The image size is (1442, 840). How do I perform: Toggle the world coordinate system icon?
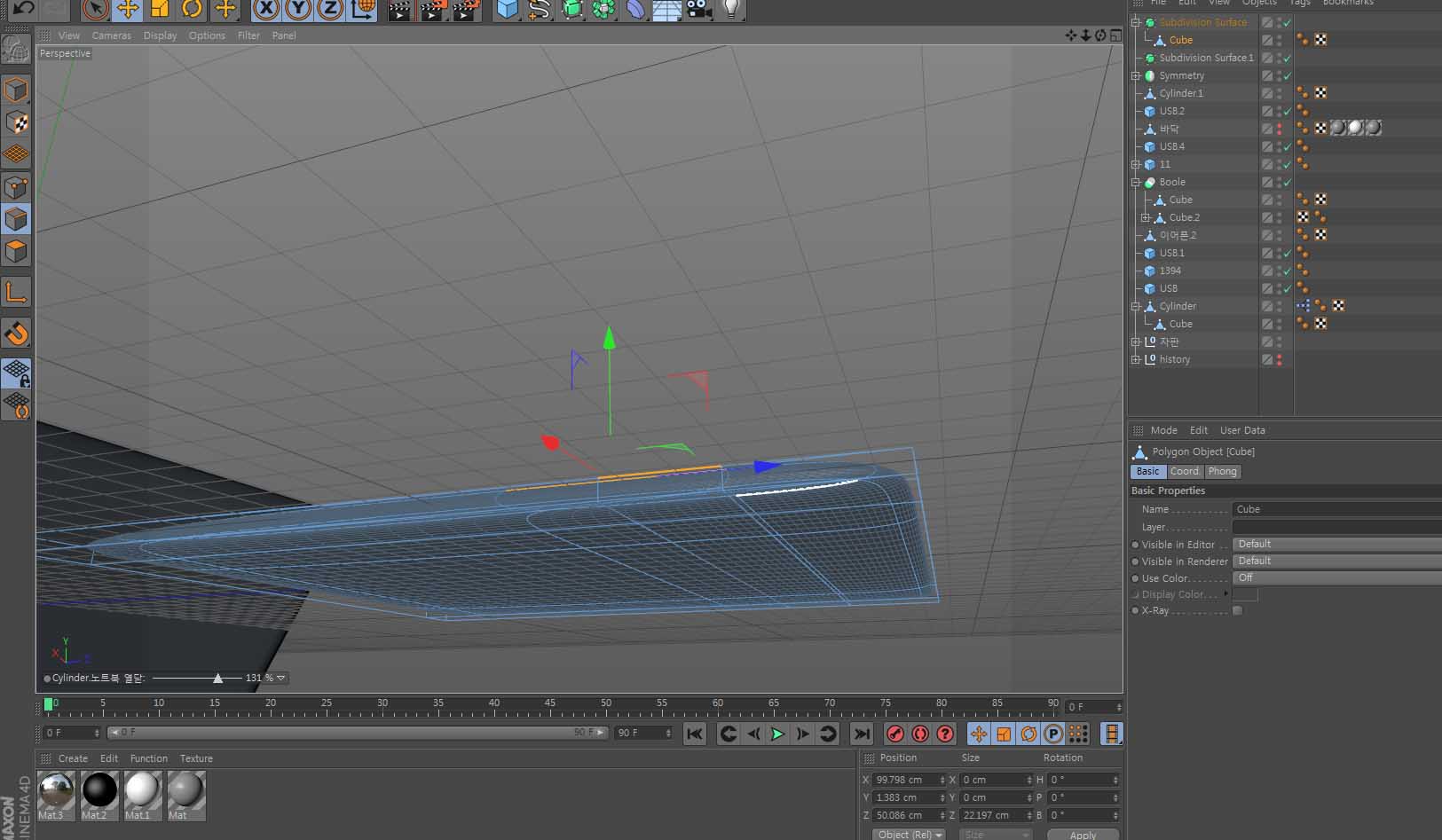[x=362, y=10]
